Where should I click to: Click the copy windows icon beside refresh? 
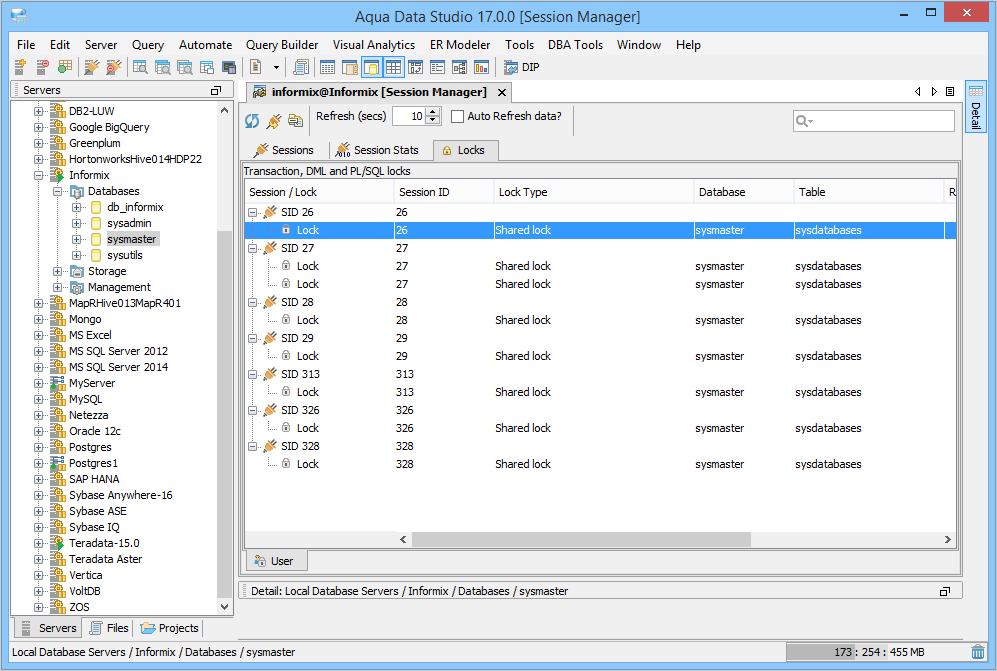[x=296, y=120]
